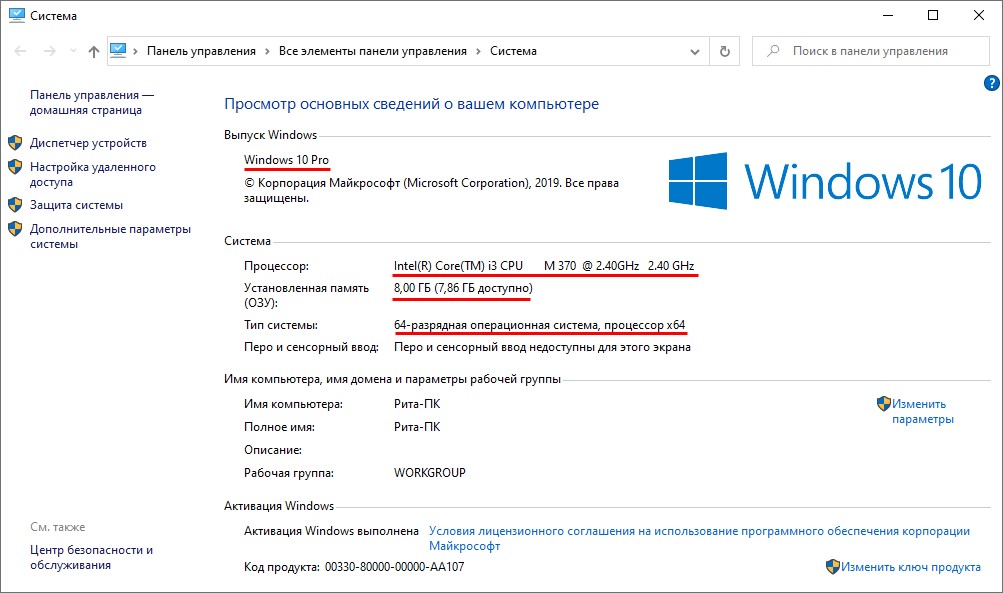Screen dimensions: 1003x593
Task: Open 'Дополнительные параметры системы' link
Action: (x=110, y=236)
